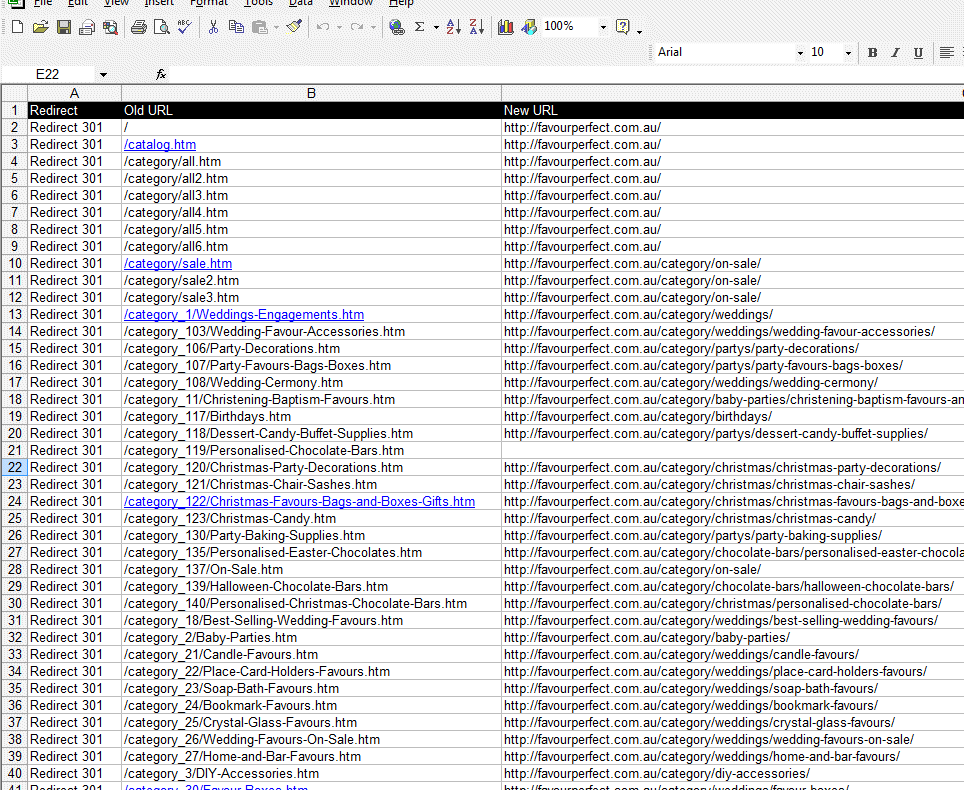Viewport: 964px width, 790px height.
Task: Open Print Preview
Action: pyautogui.click(x=162, y=27)
